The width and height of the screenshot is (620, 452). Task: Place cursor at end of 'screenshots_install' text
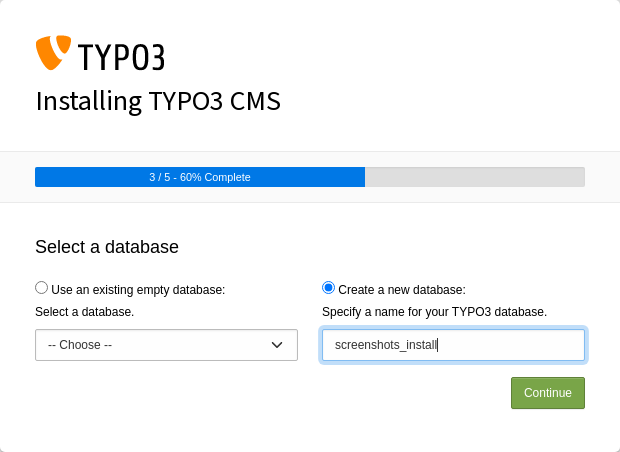[x=438, y=345]
